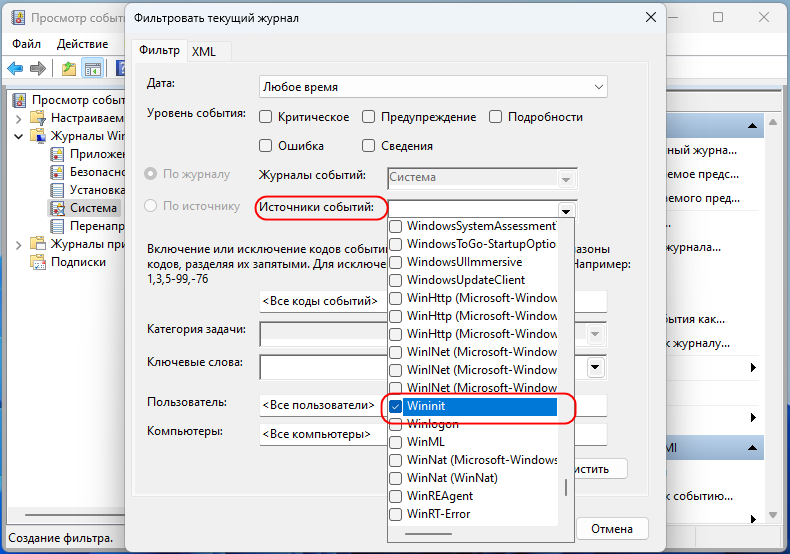Click the blue Back arrow in toolbar
This screenshot has height=554, width=790.
(x=15, y=69)
